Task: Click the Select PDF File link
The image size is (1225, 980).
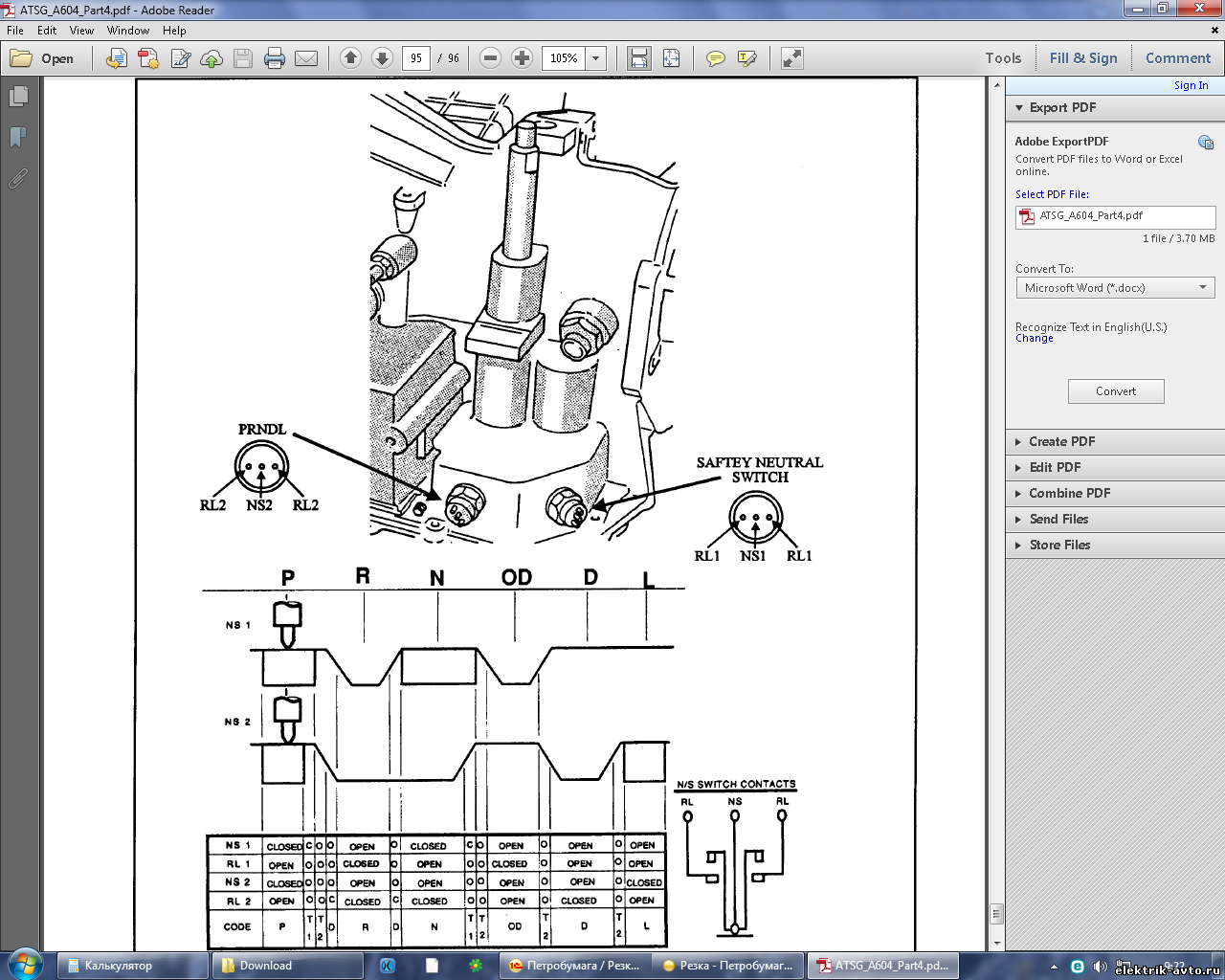Action: (1052, 194)
